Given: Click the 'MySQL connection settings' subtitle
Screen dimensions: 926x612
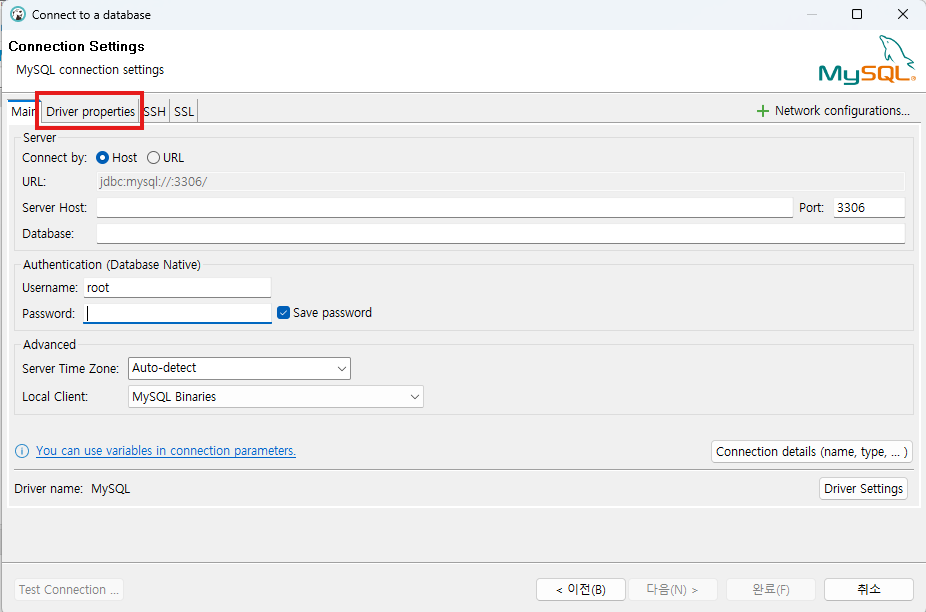Looking at the screenshot, I should coord(90,70).
